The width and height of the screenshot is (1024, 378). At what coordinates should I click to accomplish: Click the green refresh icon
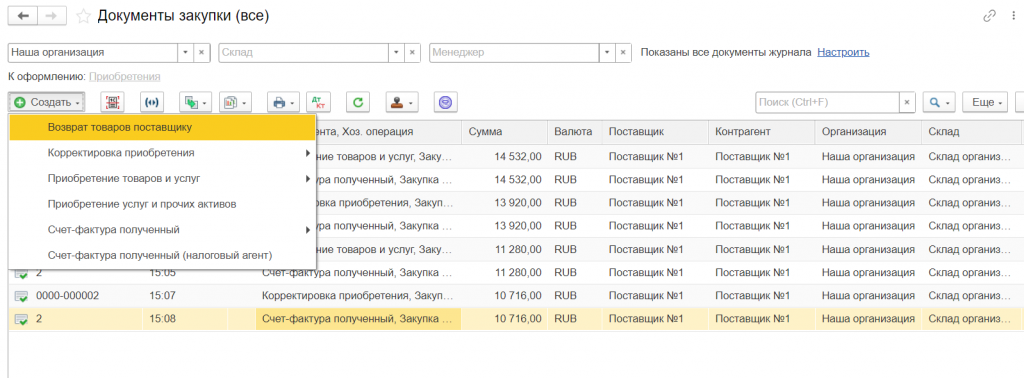(358, 102)
